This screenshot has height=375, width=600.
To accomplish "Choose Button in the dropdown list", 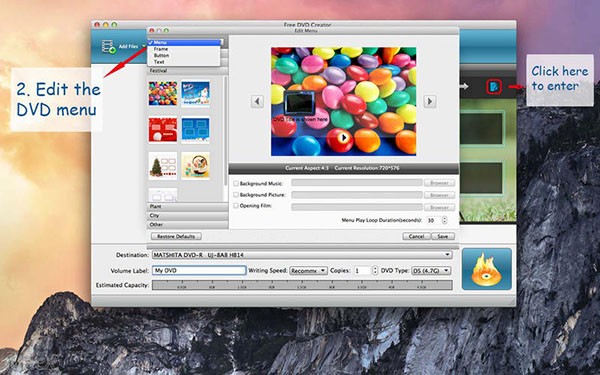I will coord(184,55).
